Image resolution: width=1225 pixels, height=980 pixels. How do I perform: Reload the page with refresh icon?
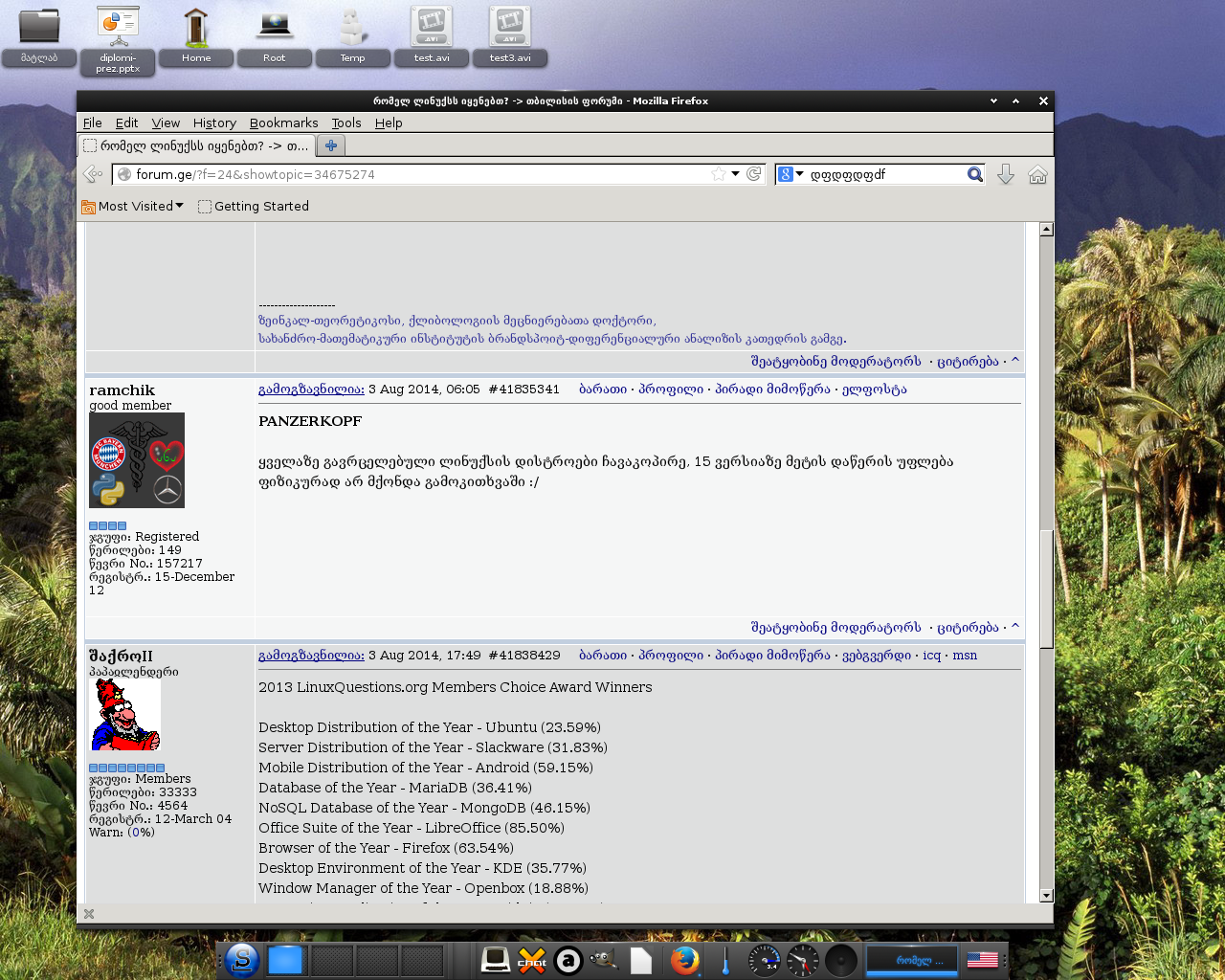pyautogui.click(x=754, y=174)
